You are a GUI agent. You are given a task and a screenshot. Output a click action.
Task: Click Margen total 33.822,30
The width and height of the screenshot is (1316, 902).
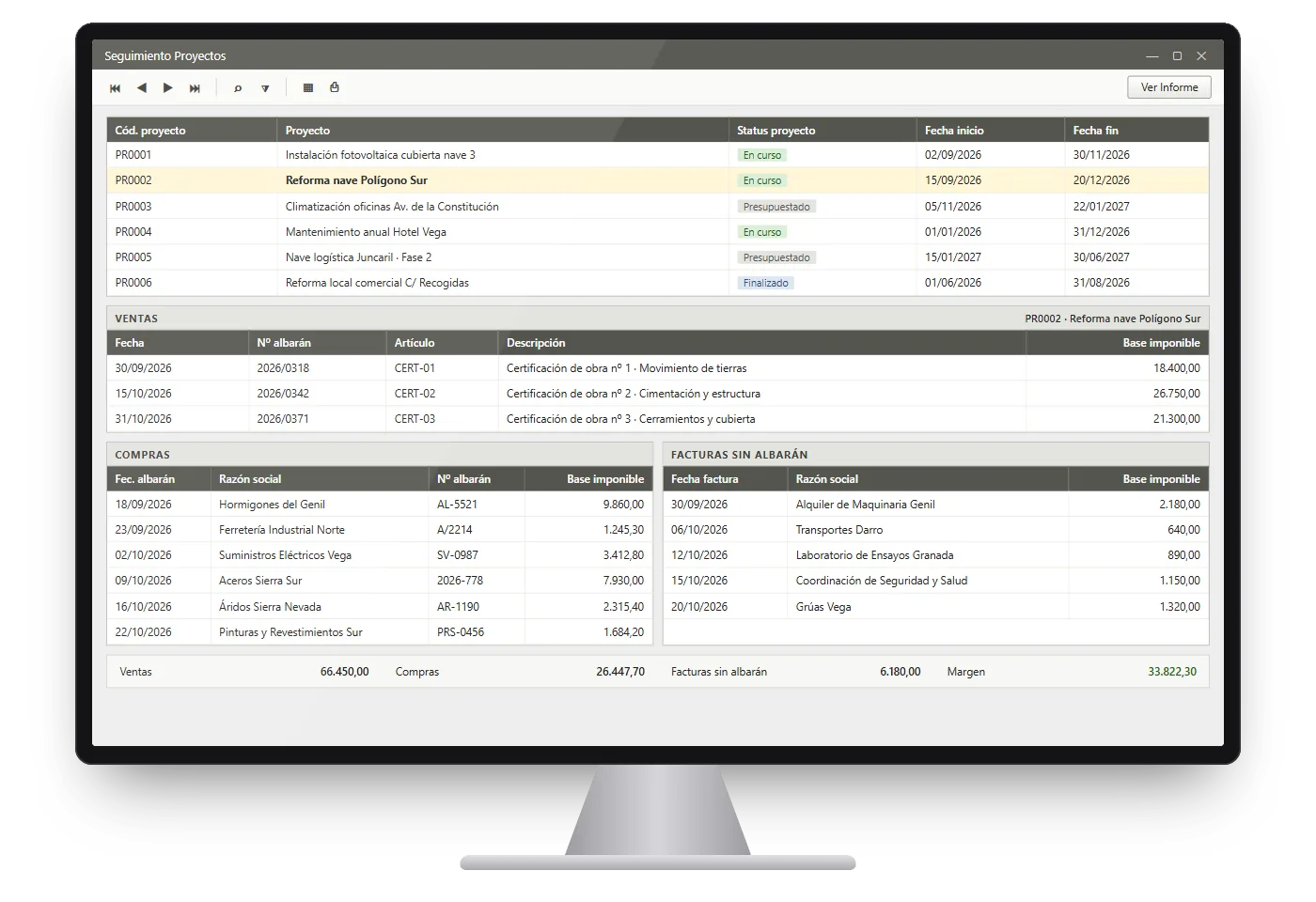pyautogui.click(x=1172, y=672)
